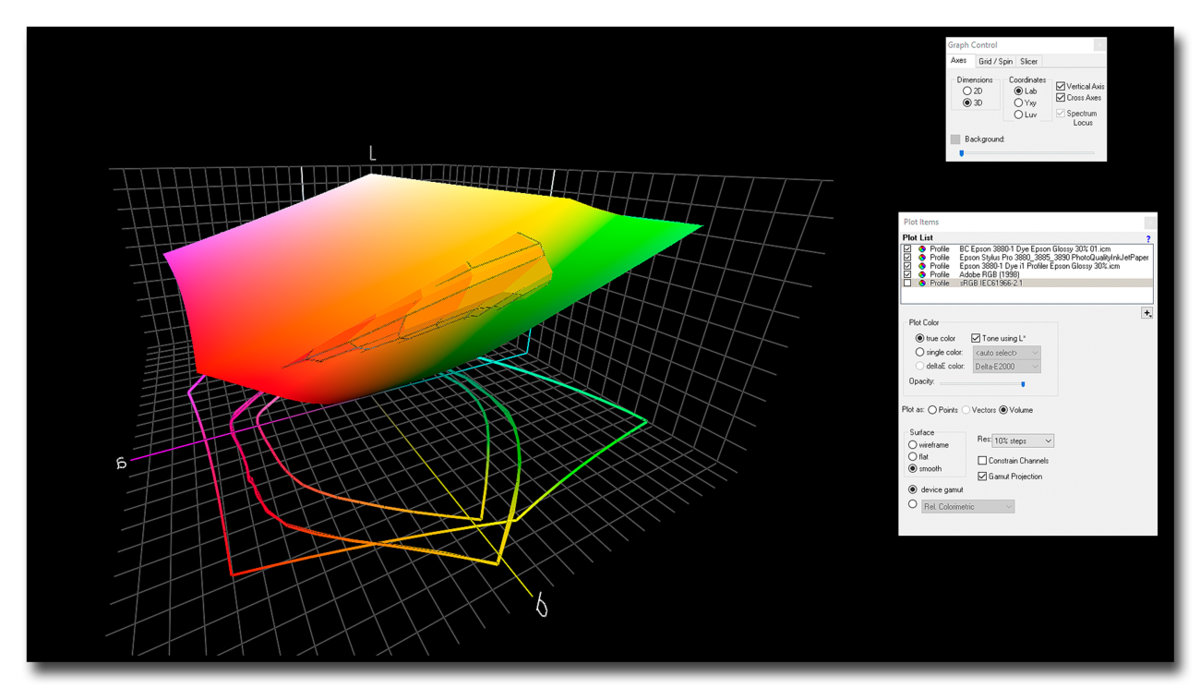Open the single color auto select dropdown
This screenshot has width=1200, height=688.
[x=1006, y=352]
